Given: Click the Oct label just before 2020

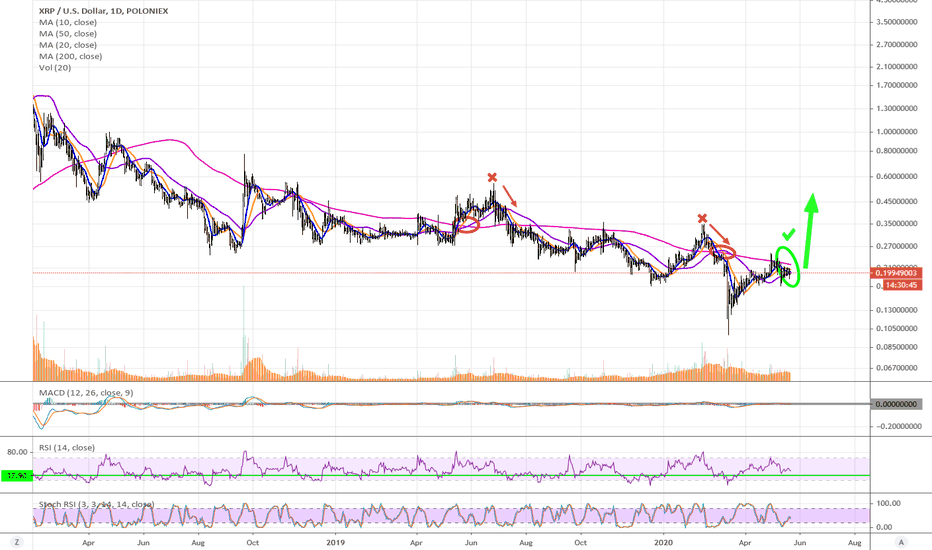Looking at the screenshot, I should pos(581,542).
